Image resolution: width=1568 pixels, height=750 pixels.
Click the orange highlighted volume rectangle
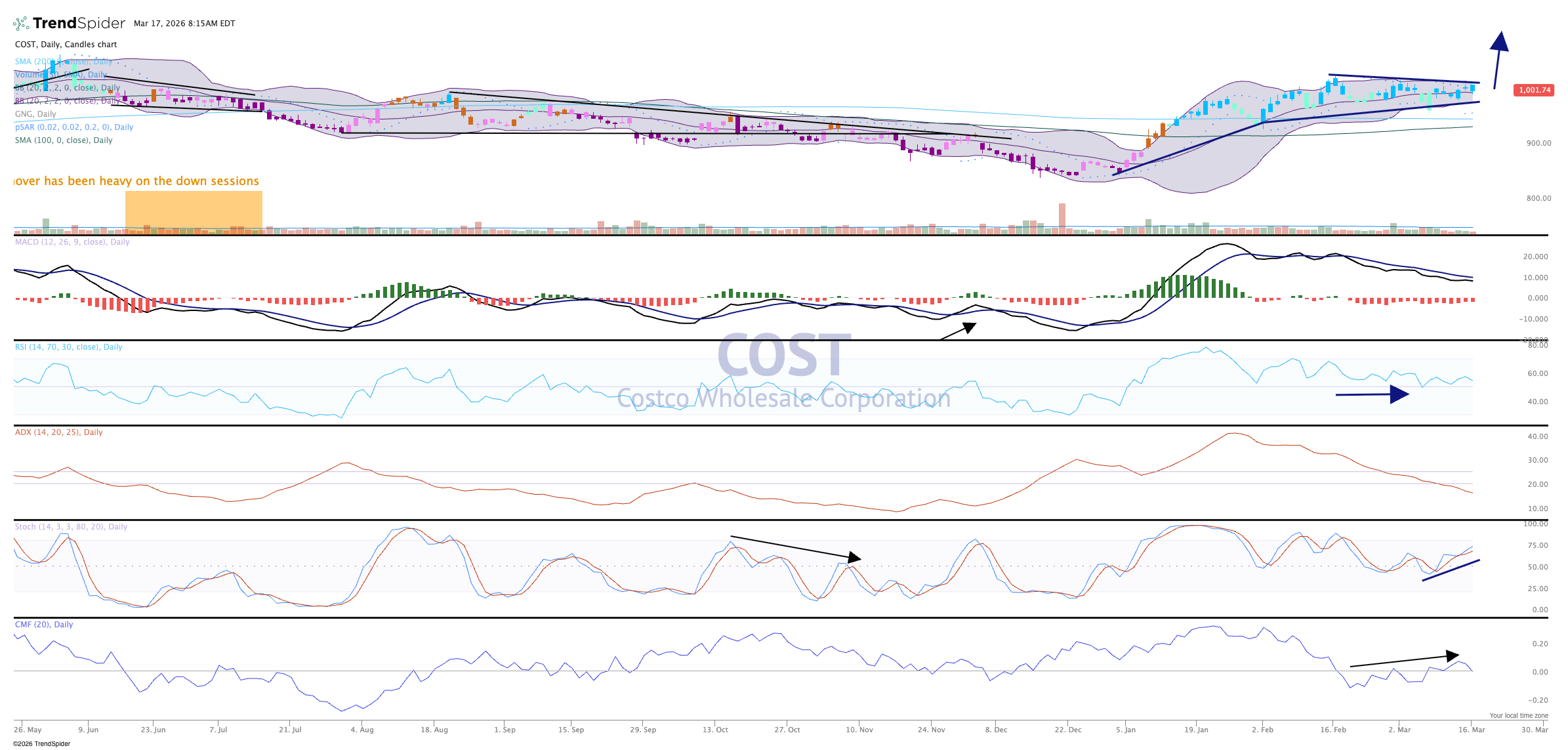pos(194,211)
